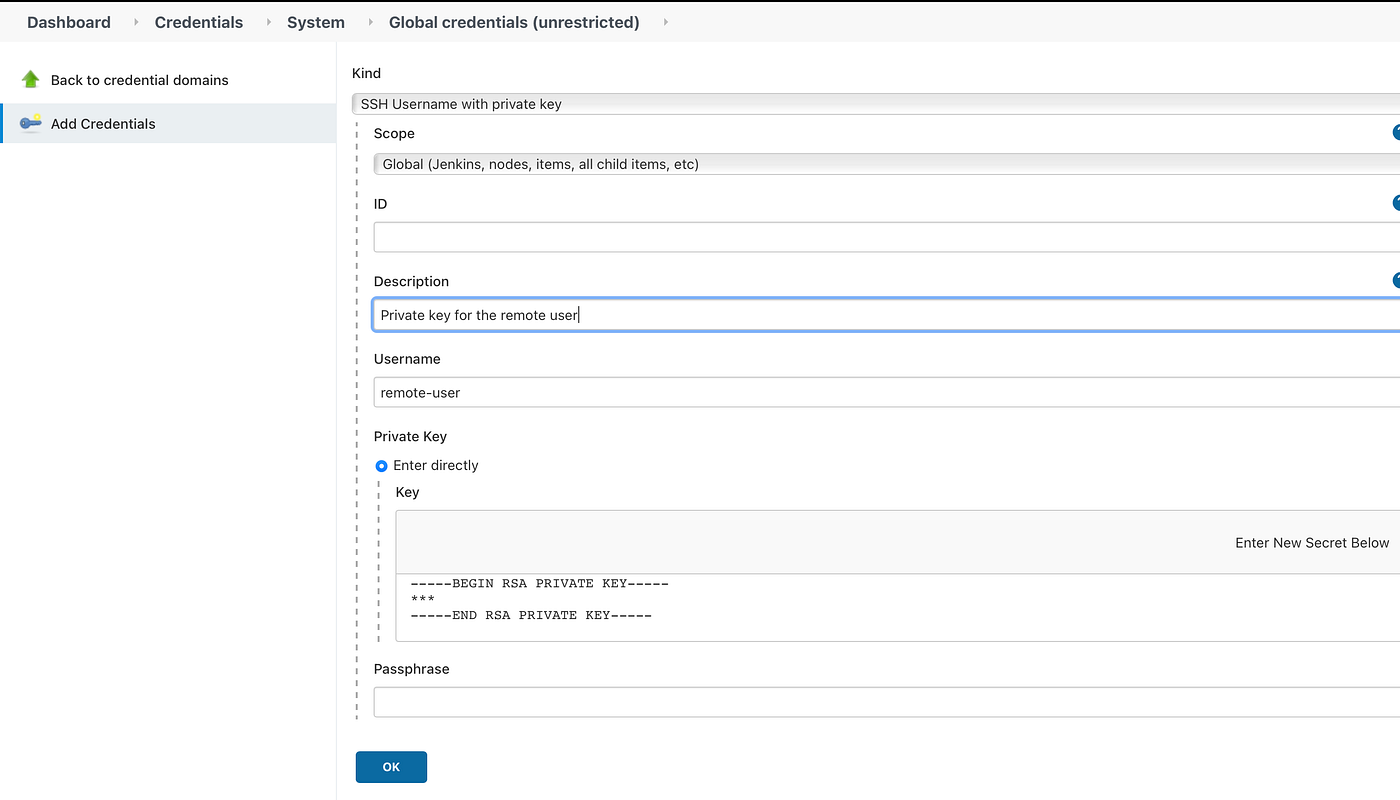Screen dimensions: 1400x800
Task: Click the key icon beside Add Credentials
Action: coord(31,123)
